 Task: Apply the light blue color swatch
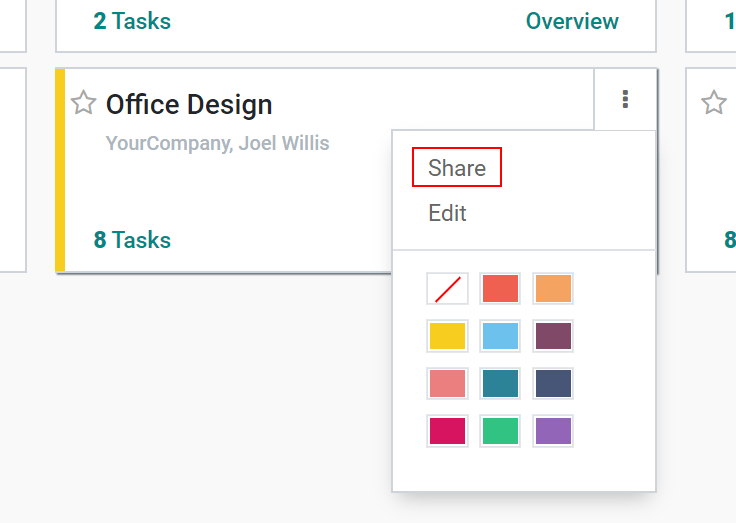pyautogui.click(x=500, y=336)
